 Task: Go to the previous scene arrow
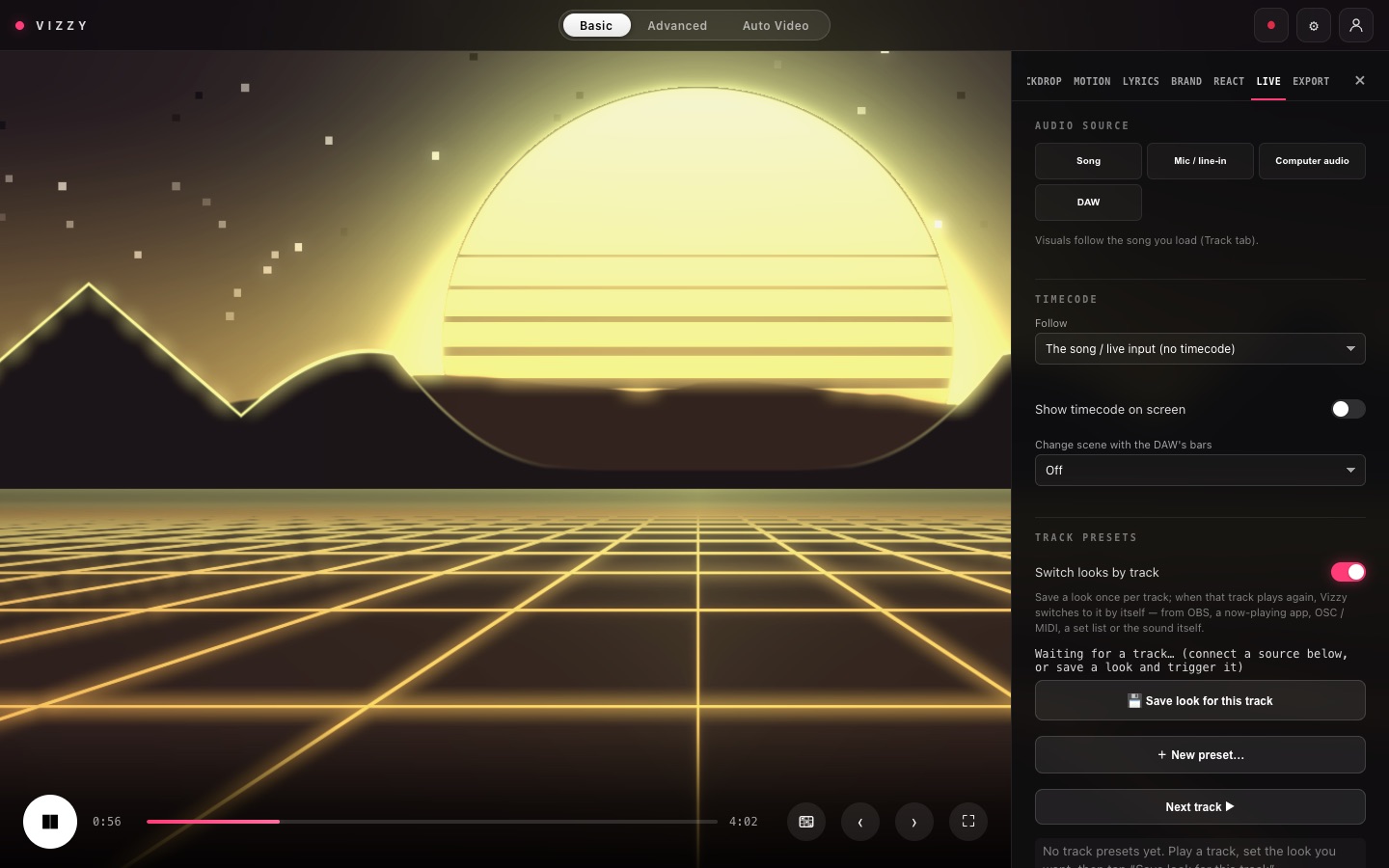860,822
